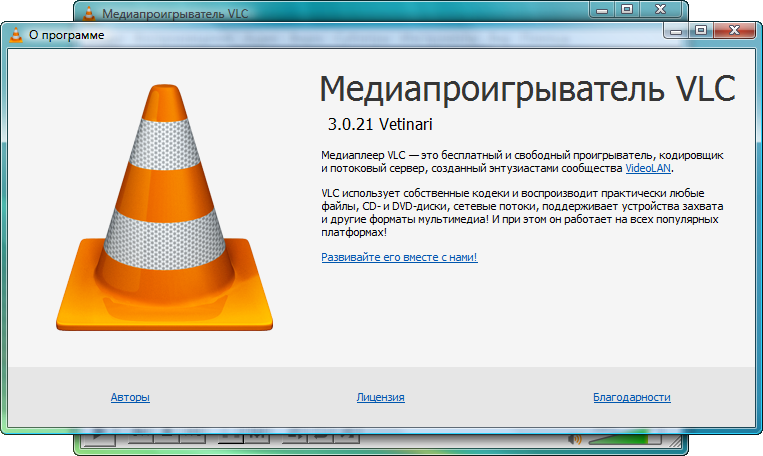Follow the "Развивайте его вместе с нами!" link
763x456 pixels.
click(399, 257)
